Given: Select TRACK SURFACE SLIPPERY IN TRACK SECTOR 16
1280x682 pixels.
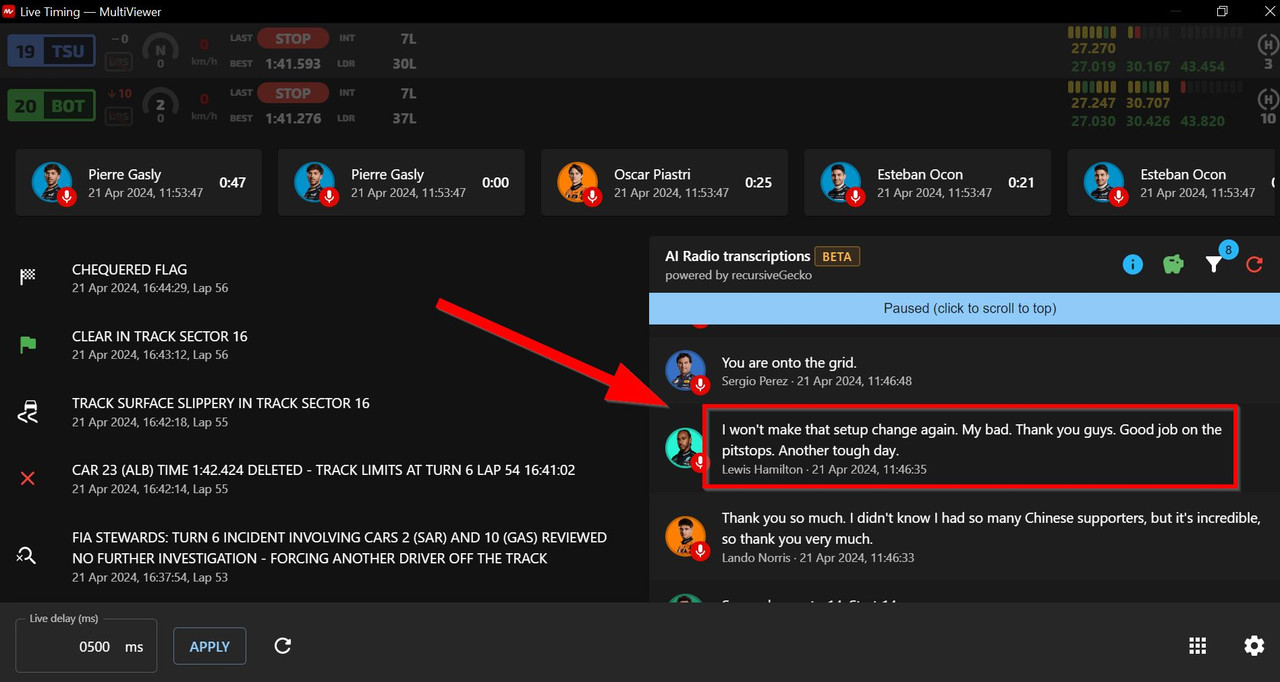Looking at the screenshot, I should point(221,403).
